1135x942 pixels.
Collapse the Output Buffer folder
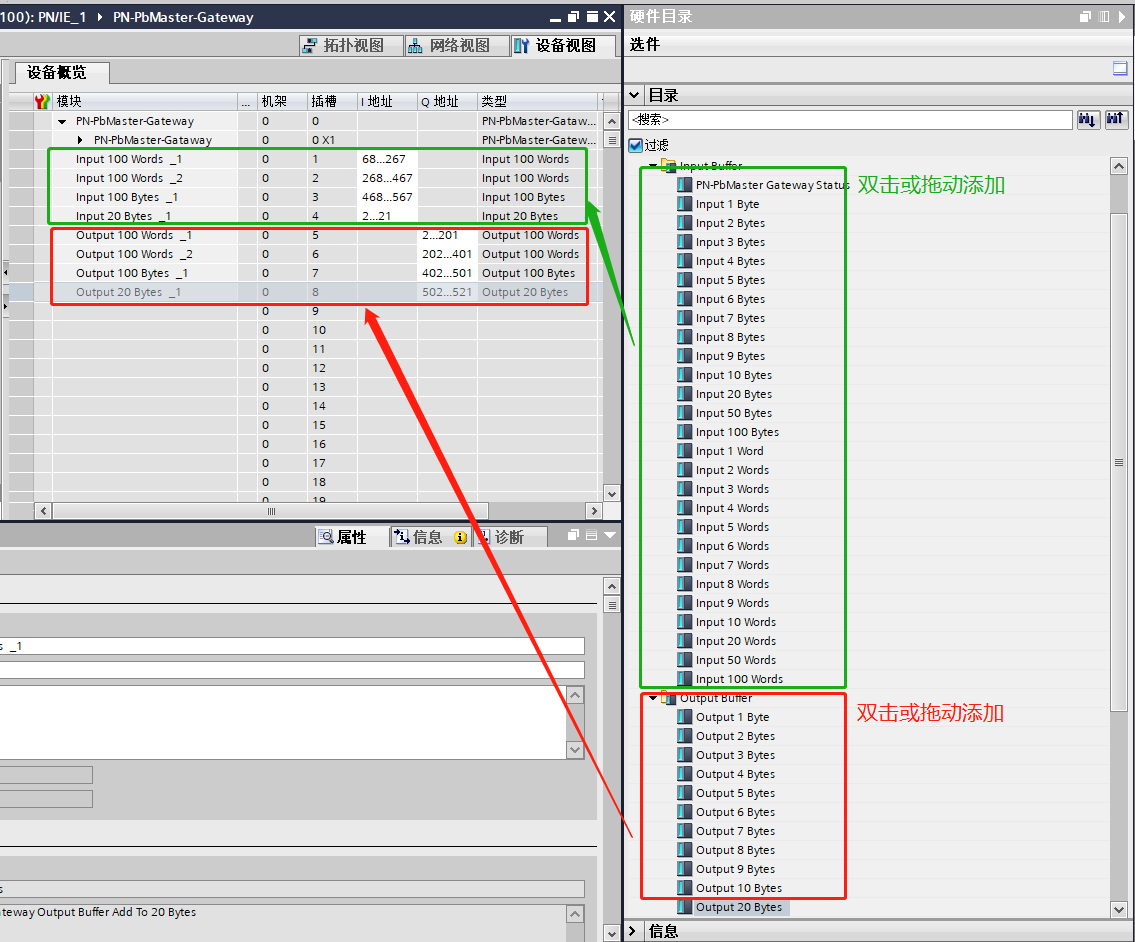pyautogui.click(x=654, y=698)
